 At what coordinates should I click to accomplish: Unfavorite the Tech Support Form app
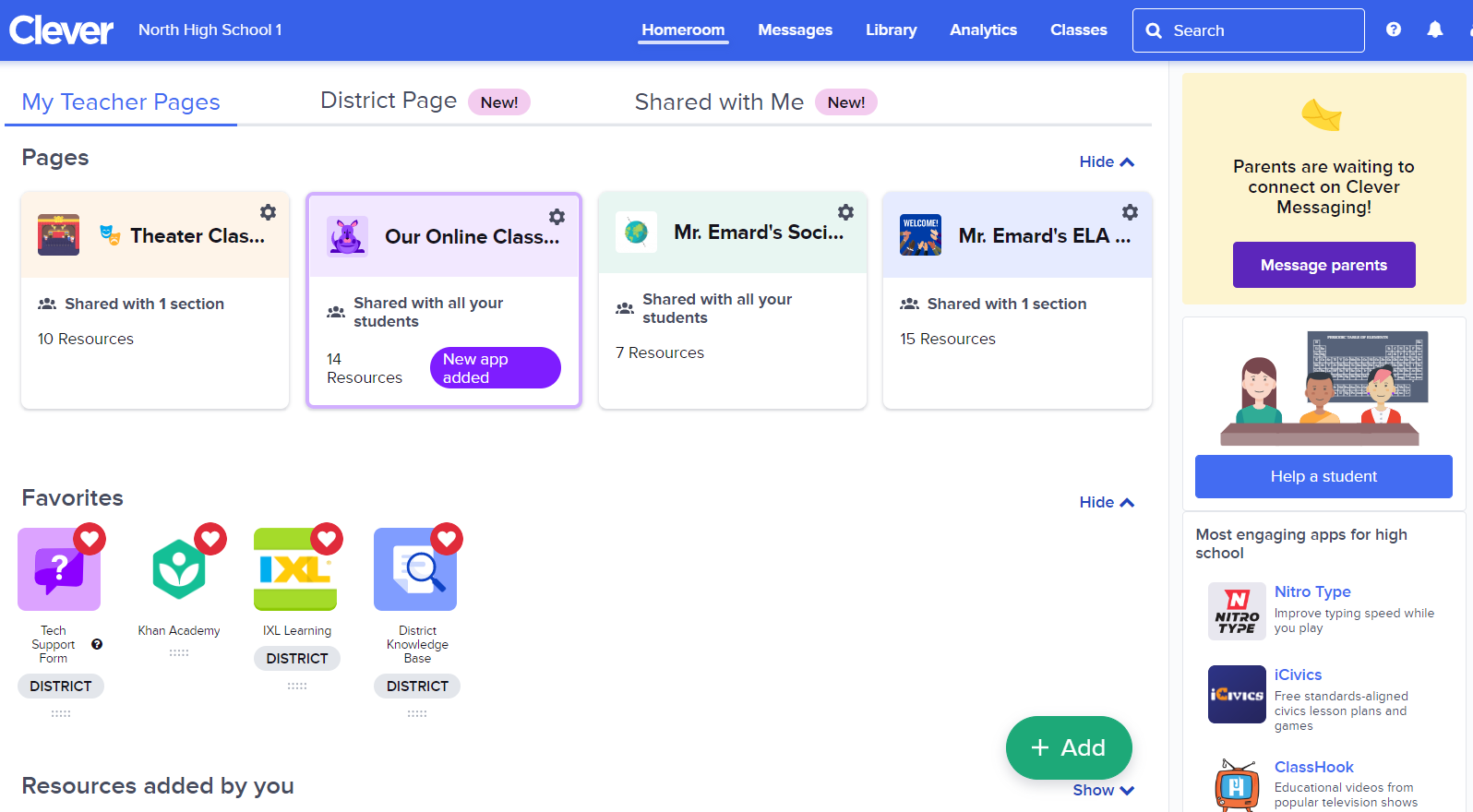click(90, 539)
